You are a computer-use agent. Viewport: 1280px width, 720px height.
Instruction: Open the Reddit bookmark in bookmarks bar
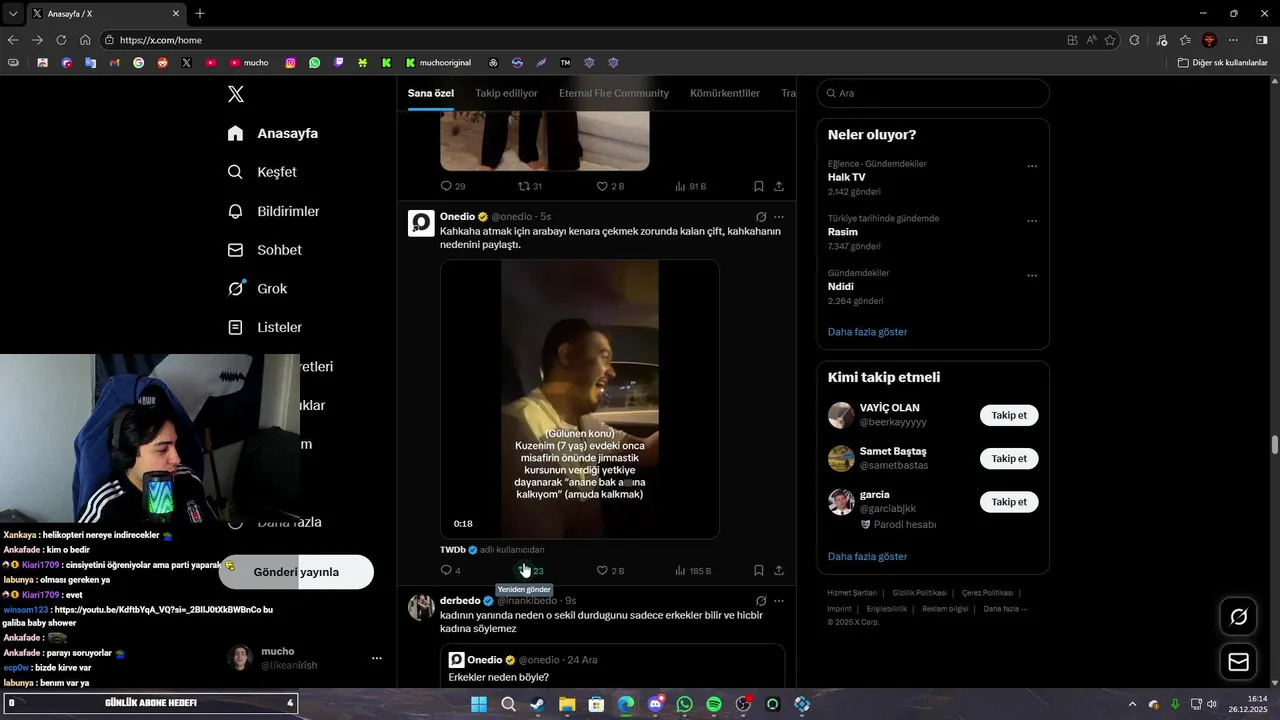[x=163, y=62]
